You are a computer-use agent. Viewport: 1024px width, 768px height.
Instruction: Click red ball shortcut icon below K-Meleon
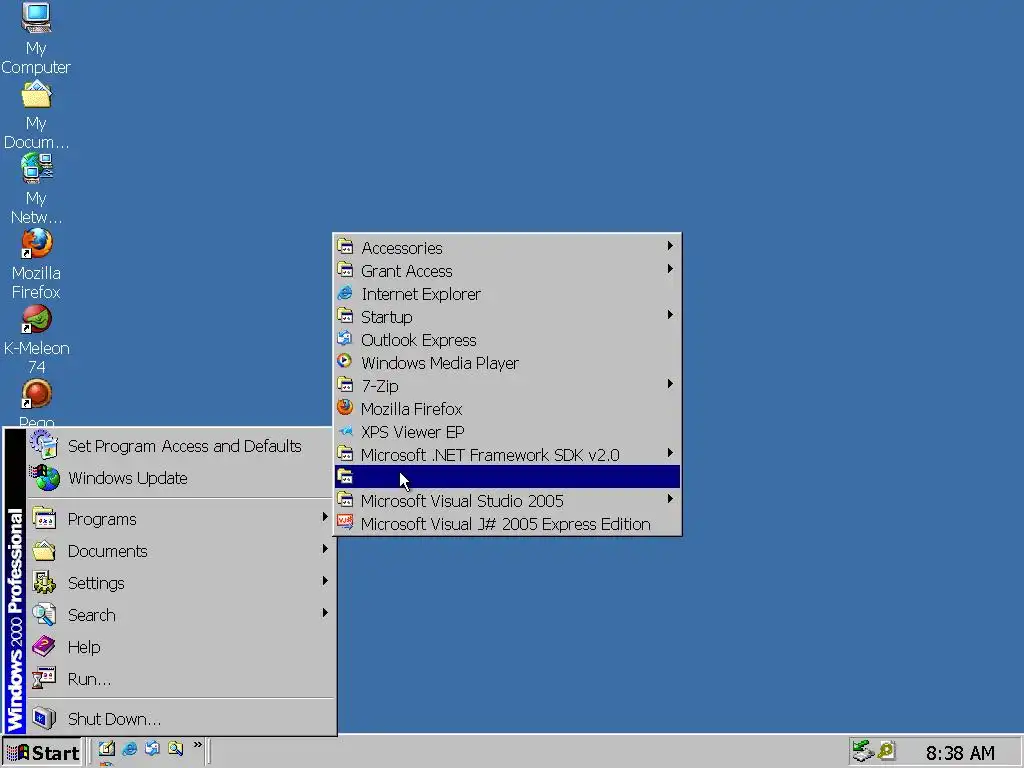[36, 394]
